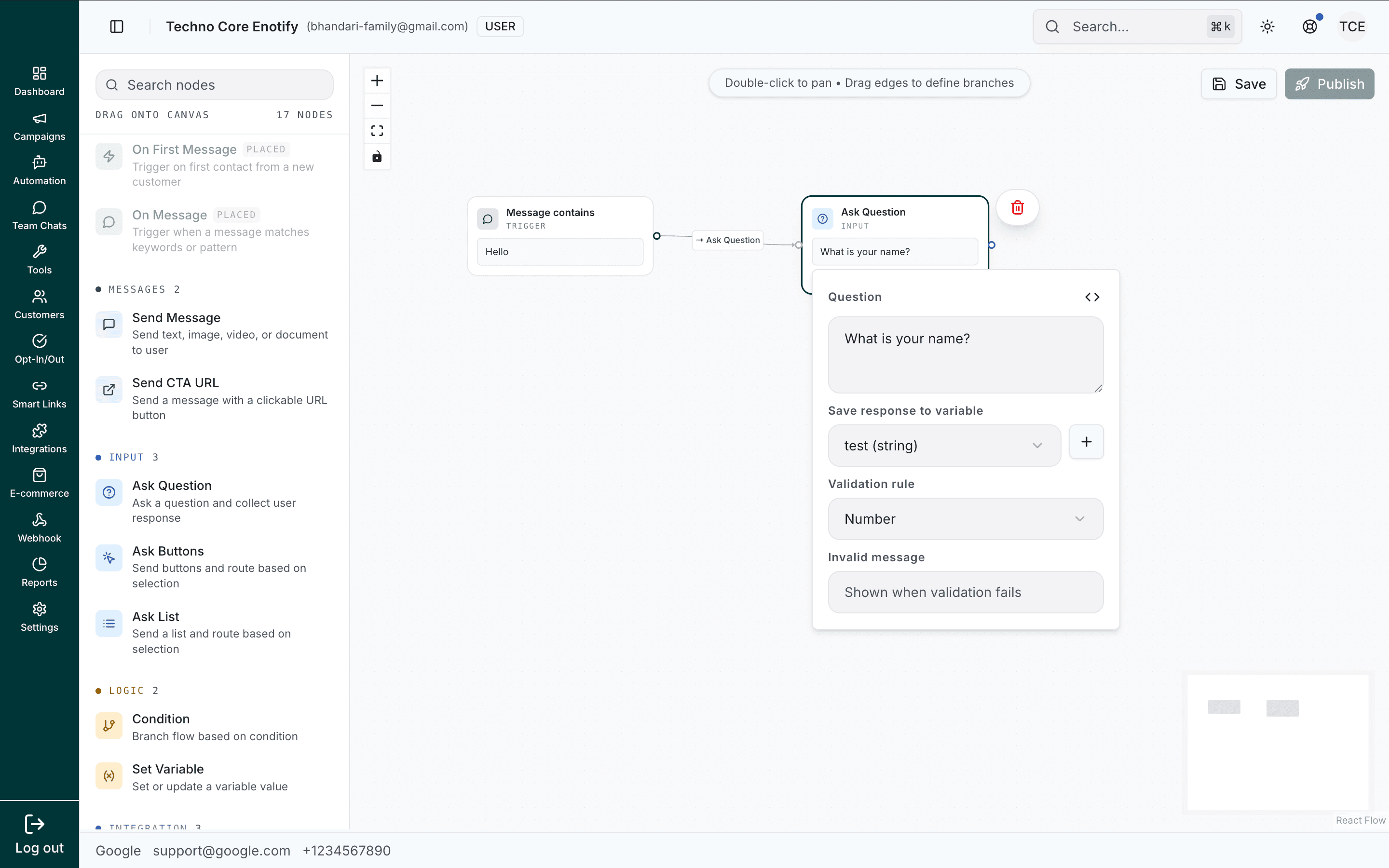The height and width of the screenshot is (868, 1389).
Task: Open Customers page
Action: (x=39, y=305)
